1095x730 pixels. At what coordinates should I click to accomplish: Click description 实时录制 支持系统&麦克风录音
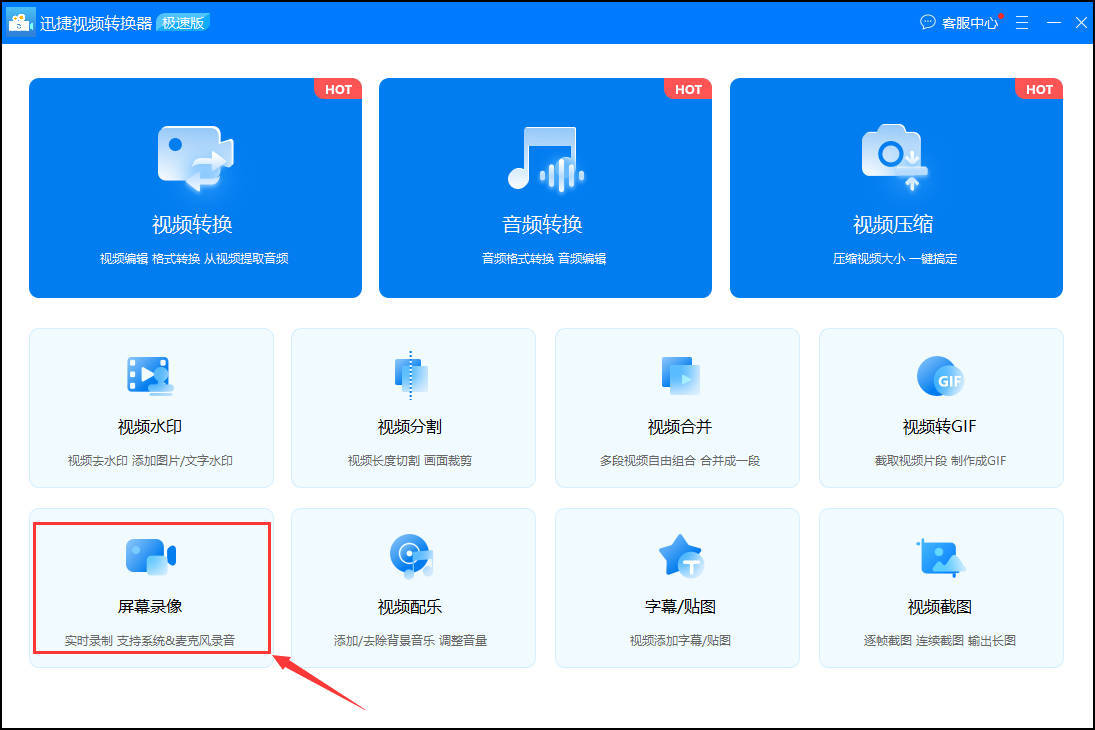point(149,641)
